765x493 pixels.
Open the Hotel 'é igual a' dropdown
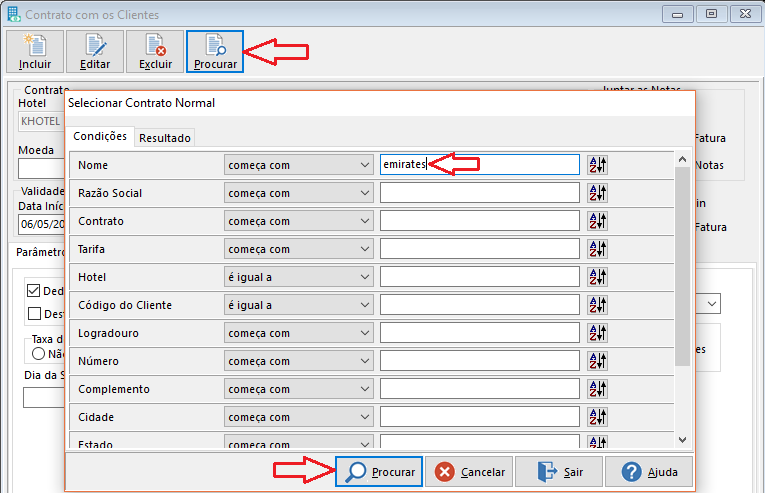point(299,277)
